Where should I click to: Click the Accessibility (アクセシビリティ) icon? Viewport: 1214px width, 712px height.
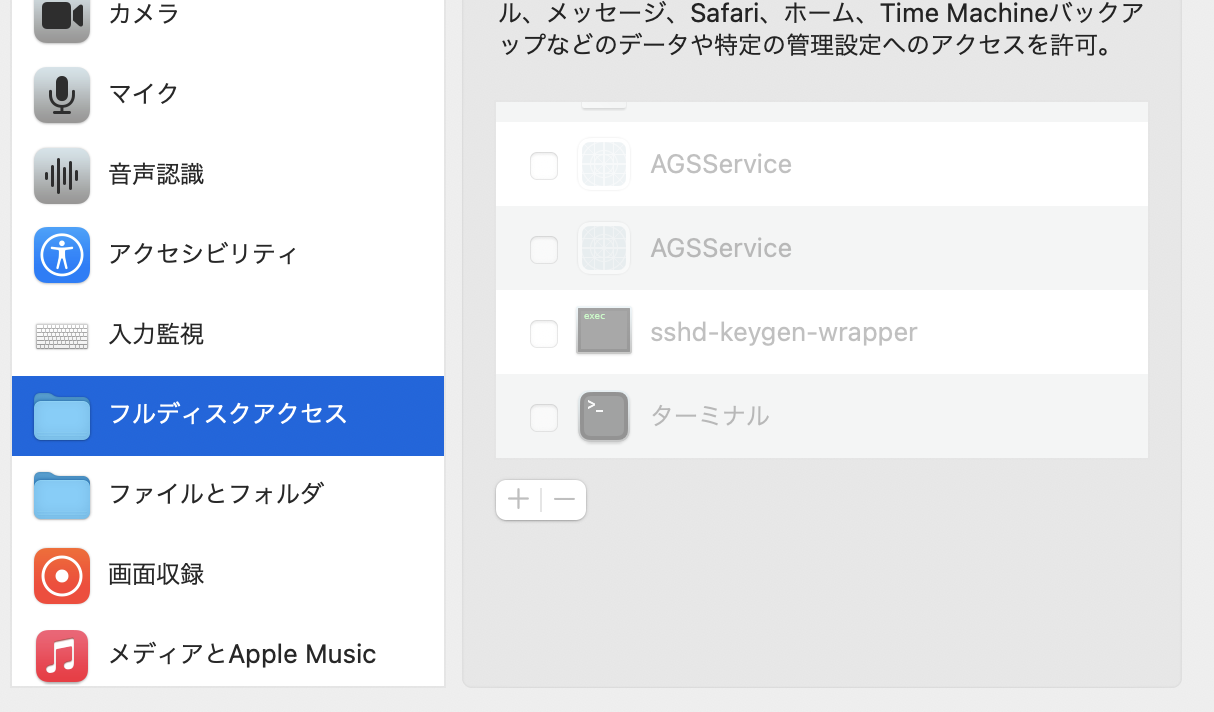(62, 255)
